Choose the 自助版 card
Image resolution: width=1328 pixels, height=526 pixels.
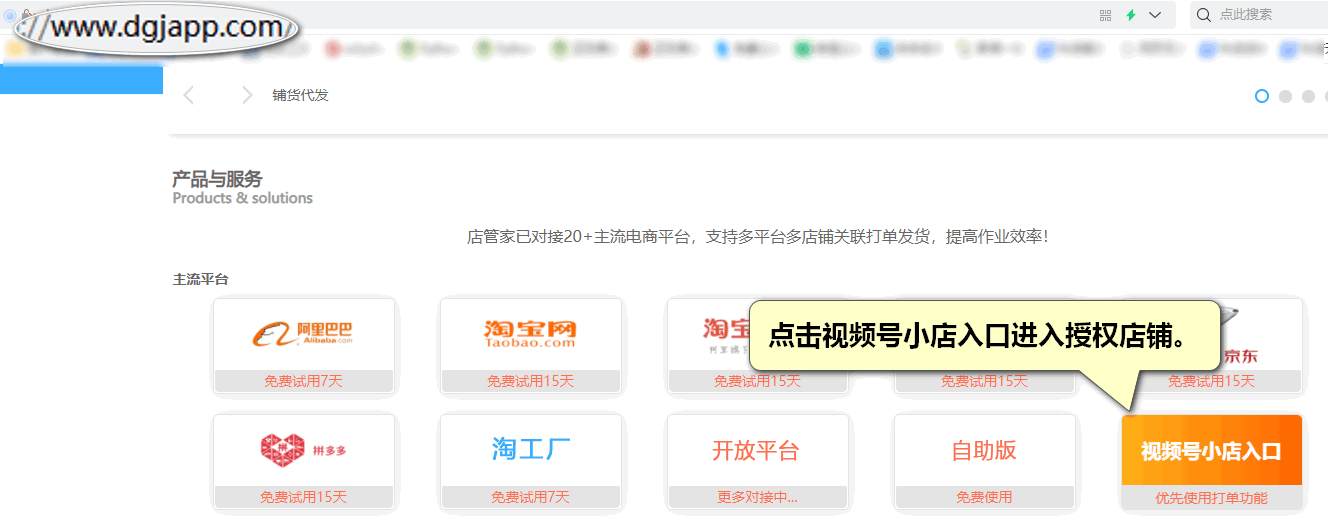[984, 461]
